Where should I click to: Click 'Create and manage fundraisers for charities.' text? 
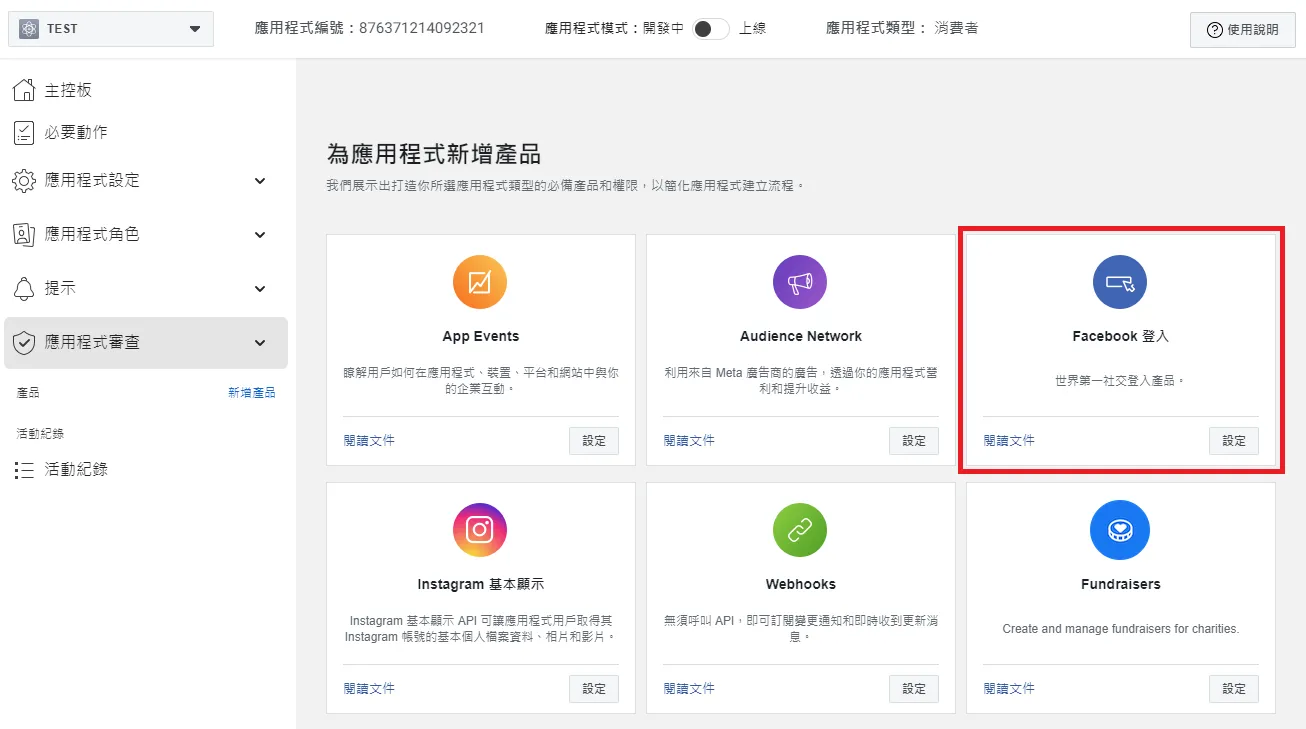pyautogui.click(x=1121, y=629)
